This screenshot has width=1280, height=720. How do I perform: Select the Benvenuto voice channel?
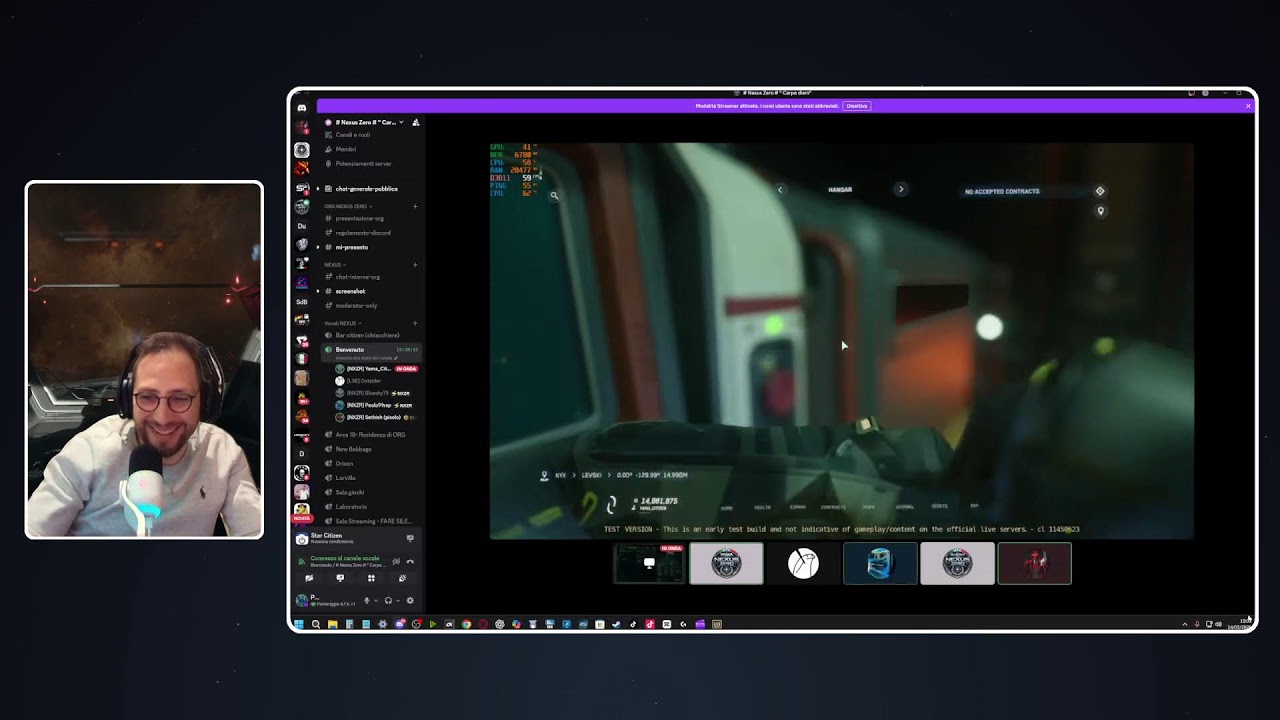(x=371, y=352)
